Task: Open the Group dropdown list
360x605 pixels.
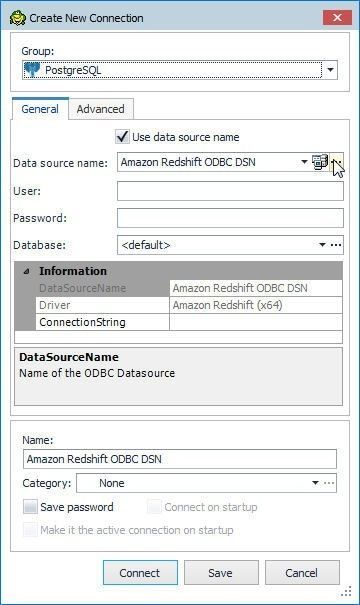Action: [x=330, y=70]
